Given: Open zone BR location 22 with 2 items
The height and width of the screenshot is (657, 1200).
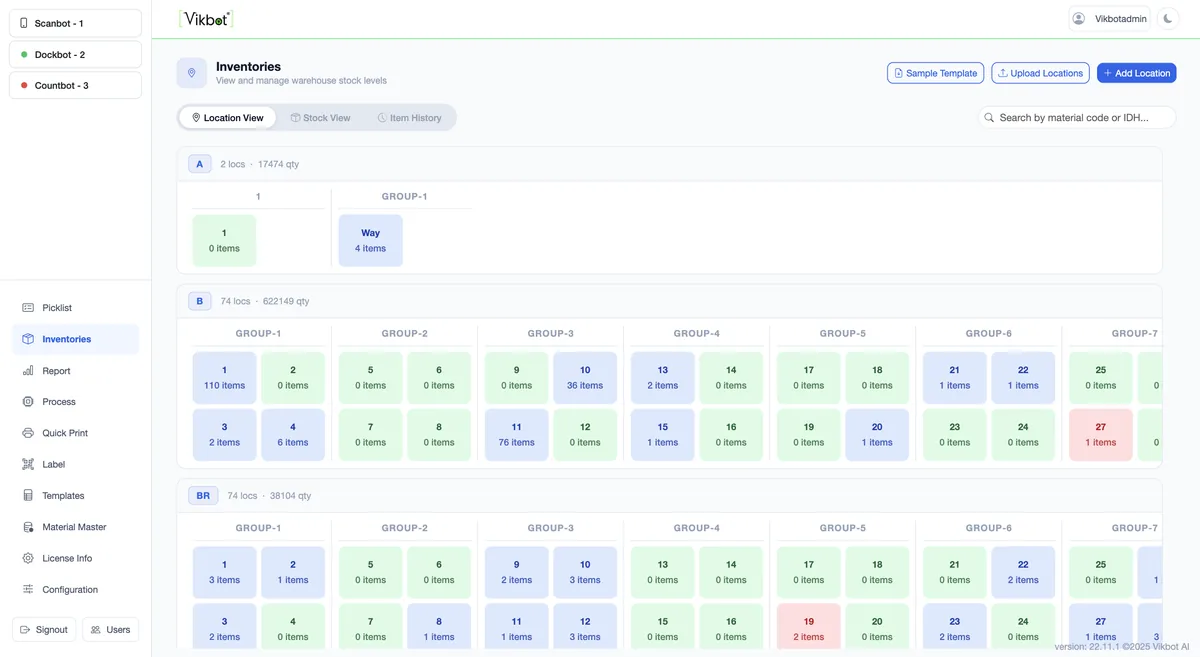Looking at the screenshot, I should 1023,573.
